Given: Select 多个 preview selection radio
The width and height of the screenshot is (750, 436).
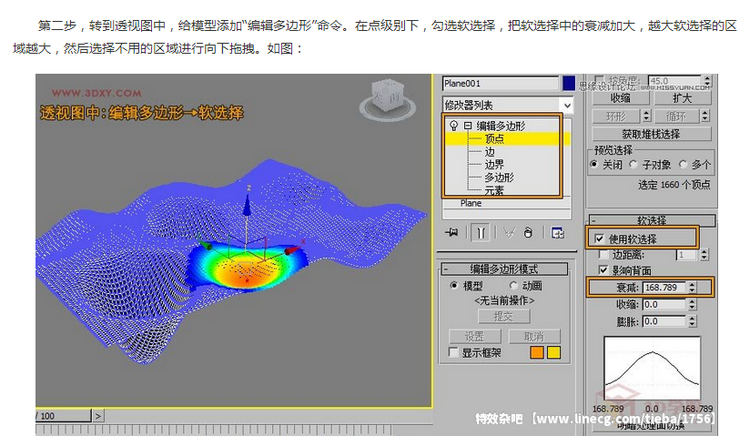Looking at the screenshot, I should (x=683, y=164).
